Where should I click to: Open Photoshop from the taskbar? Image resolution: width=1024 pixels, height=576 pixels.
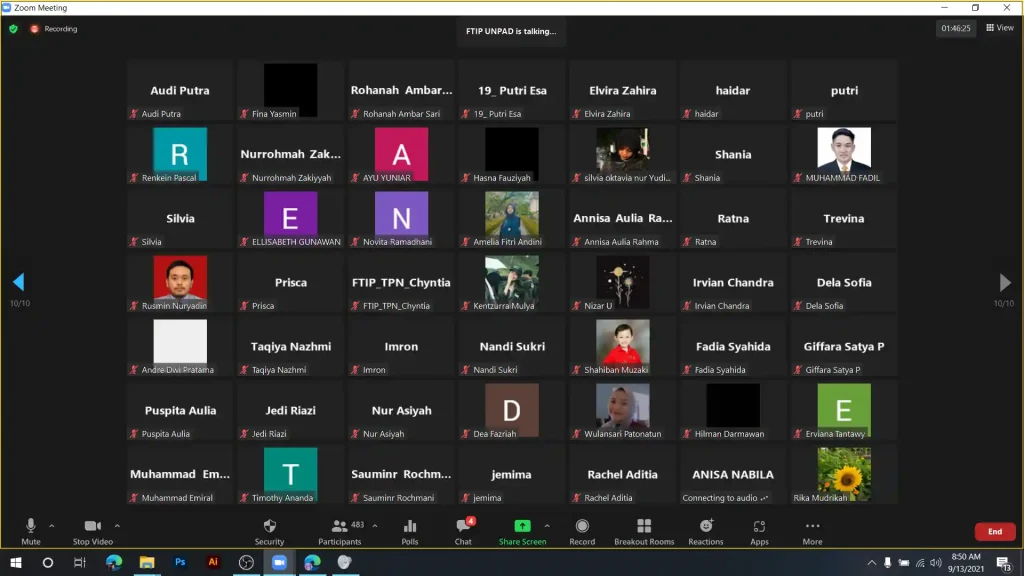180,562
